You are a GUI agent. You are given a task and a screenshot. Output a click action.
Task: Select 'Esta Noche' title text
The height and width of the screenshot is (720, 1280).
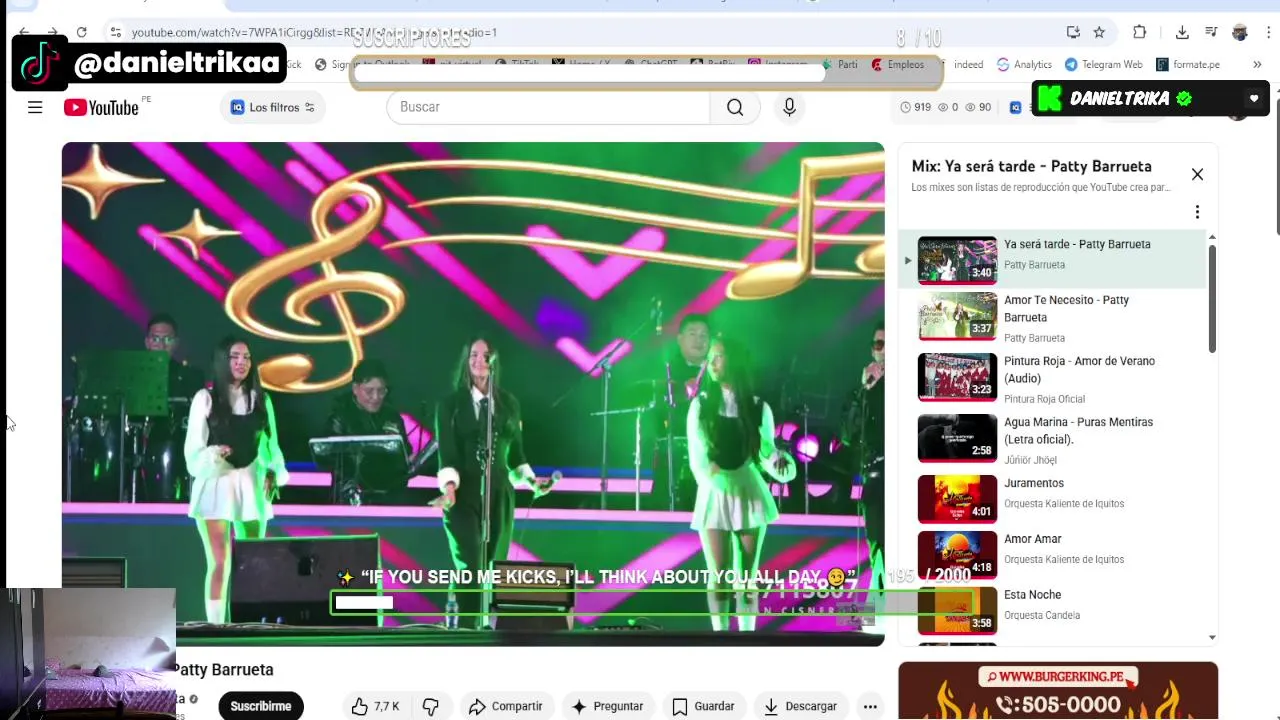[x=1032, y=595]
